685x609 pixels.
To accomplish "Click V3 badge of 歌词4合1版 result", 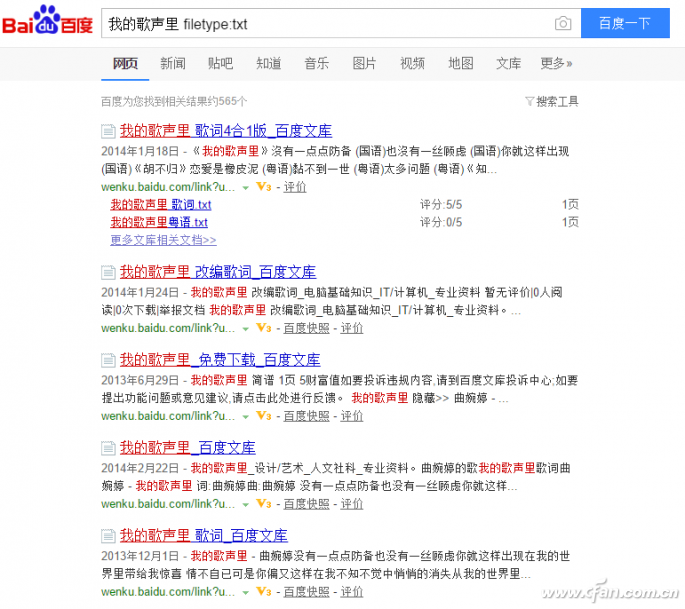I will [264, 187].
